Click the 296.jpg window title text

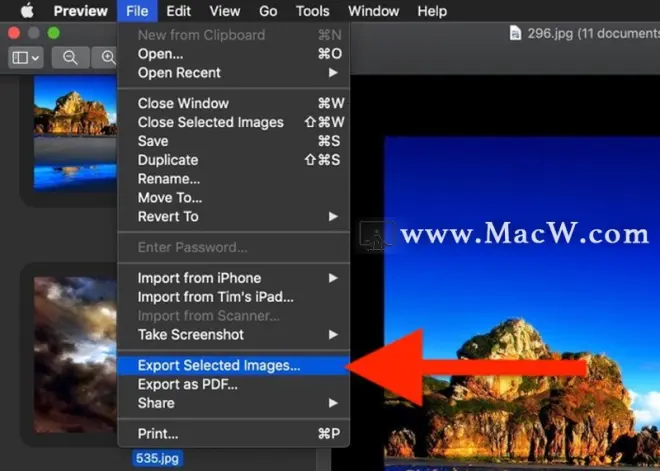point(593,33)
